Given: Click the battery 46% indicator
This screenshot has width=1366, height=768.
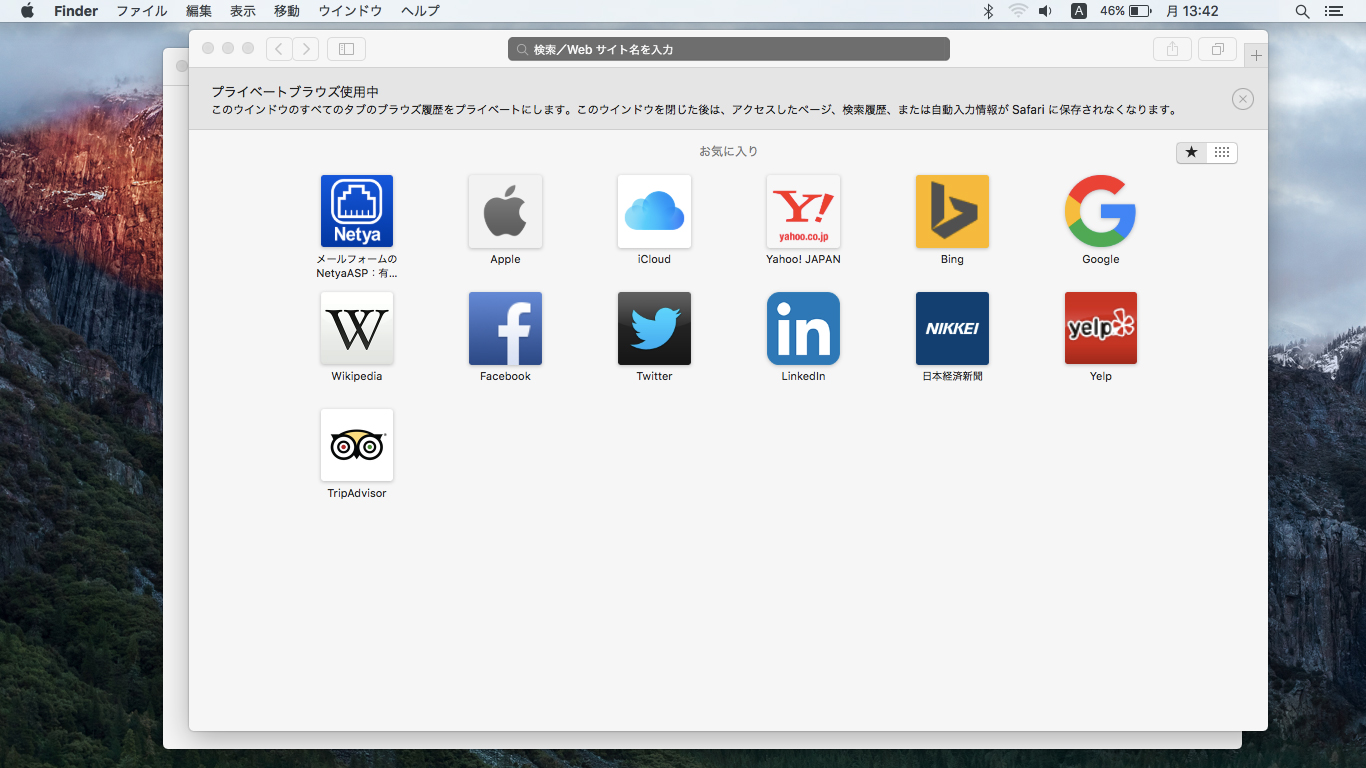Looking at the screenshot, I should [x=1126, y=11].
